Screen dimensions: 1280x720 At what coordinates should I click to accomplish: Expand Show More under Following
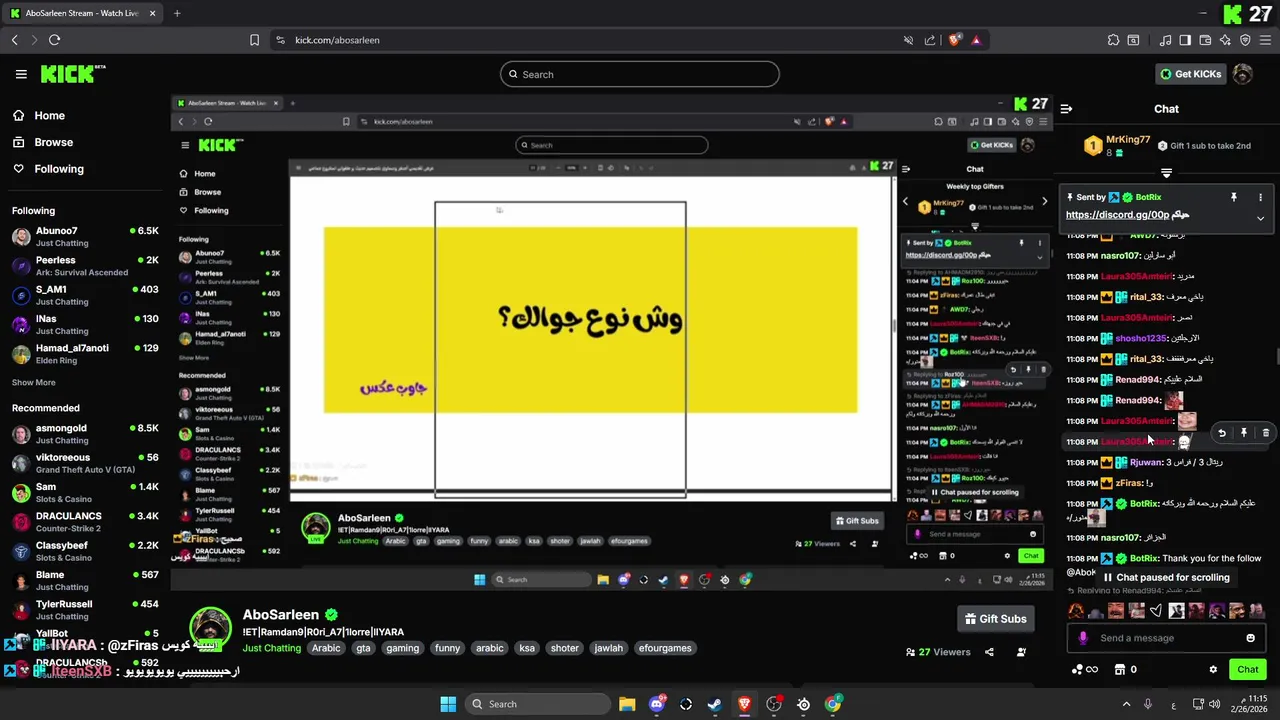coord(34,382)
